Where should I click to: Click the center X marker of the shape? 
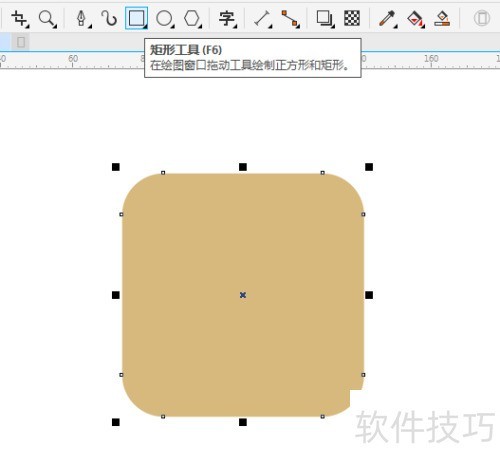click(x=243, y=295)
